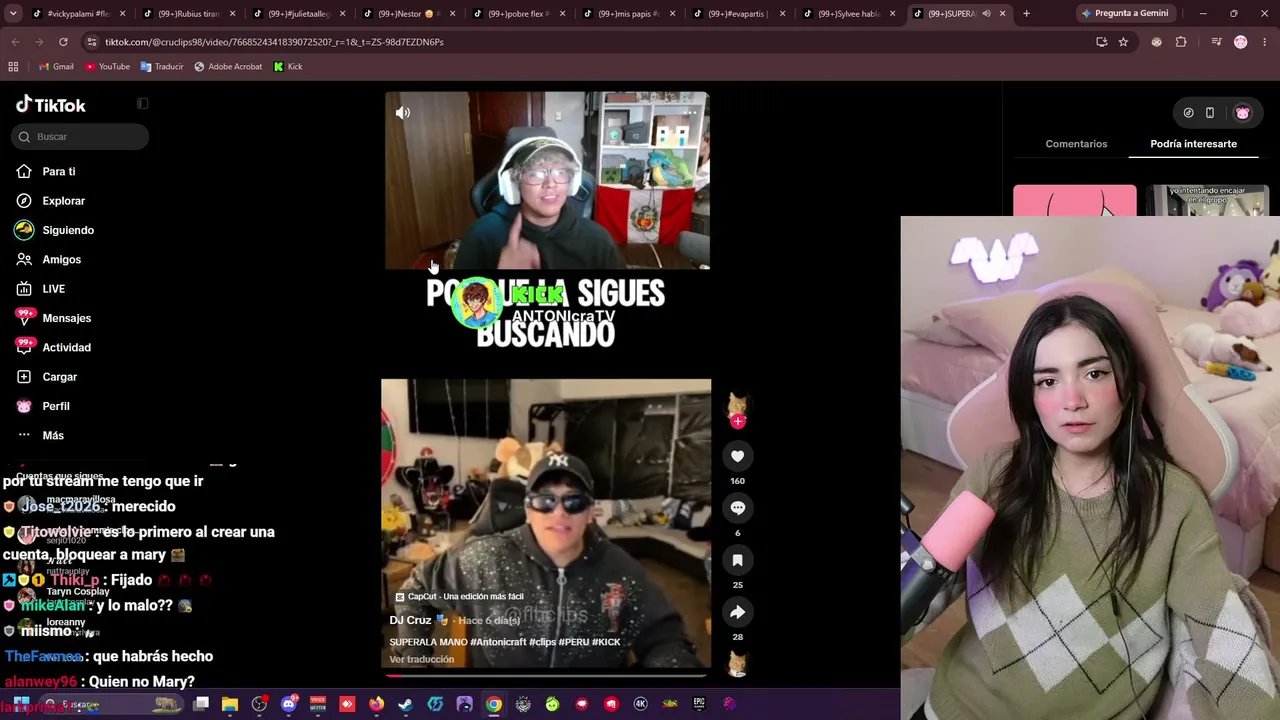Screen dimensions: 1280x720
Task: Open the #KICK hashtag in the caption
Action: [606, 642]
